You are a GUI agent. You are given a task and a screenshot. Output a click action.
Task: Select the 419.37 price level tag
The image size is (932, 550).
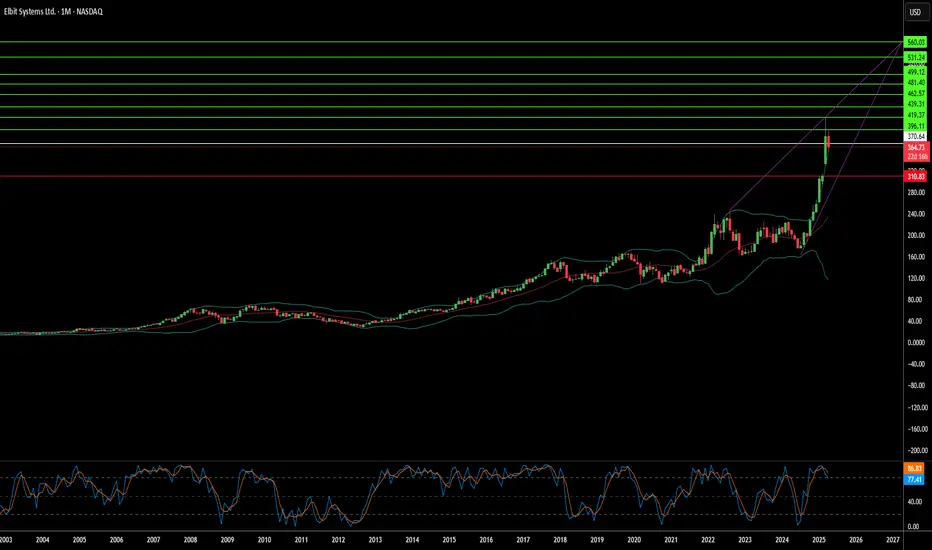[915, 115]
